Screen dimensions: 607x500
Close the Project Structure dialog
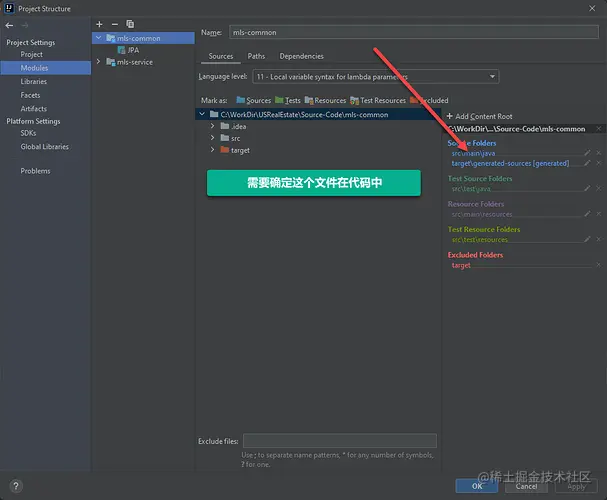click(x=592, y=8)
